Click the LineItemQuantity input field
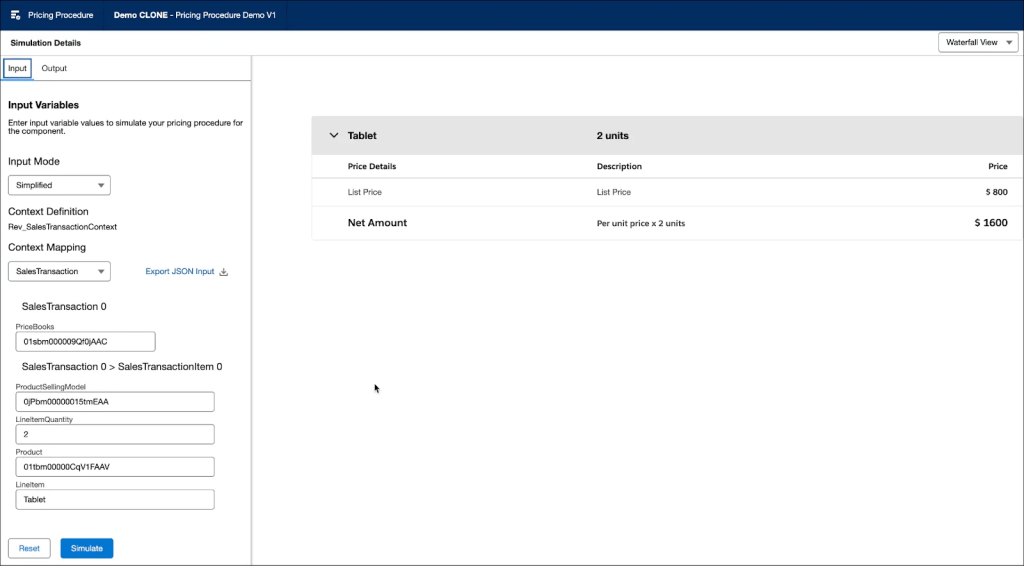This screenshot has width=1024, height=566. point(115,434)
